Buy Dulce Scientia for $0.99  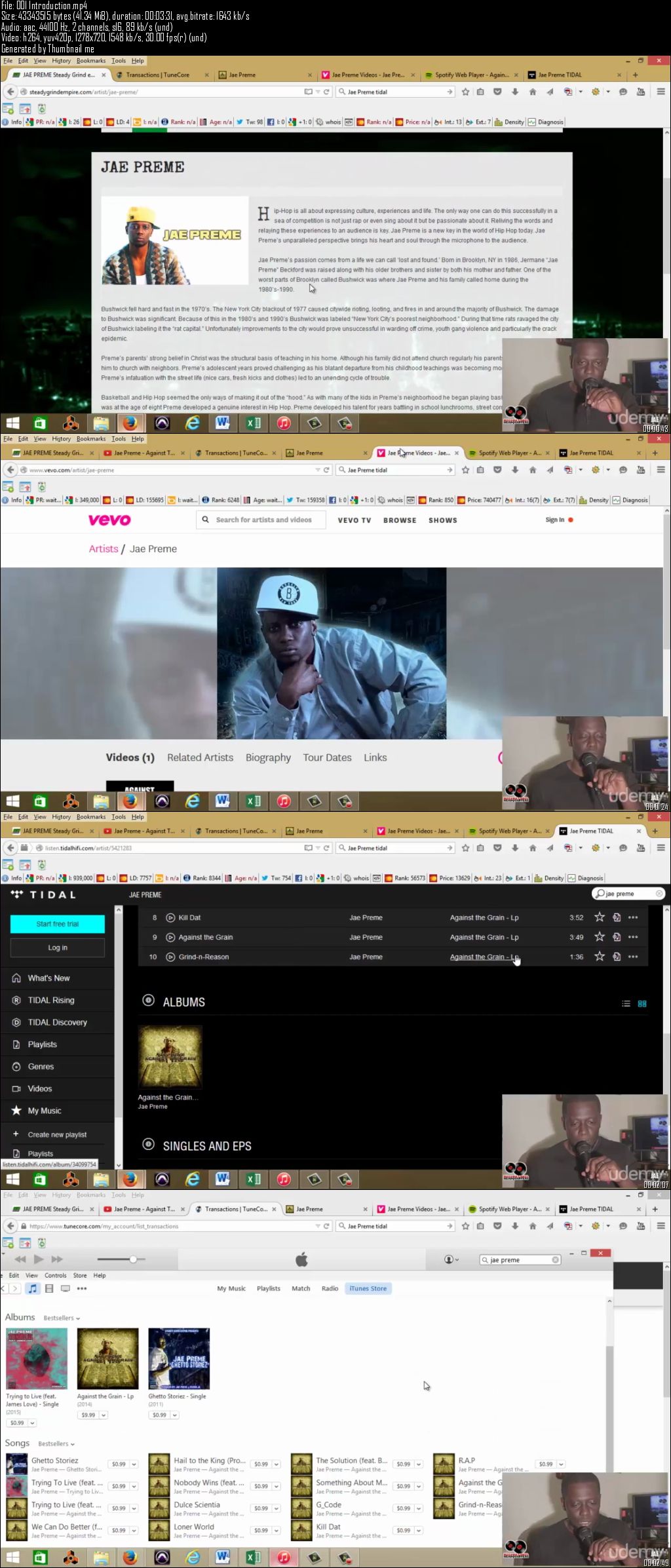261,1508
